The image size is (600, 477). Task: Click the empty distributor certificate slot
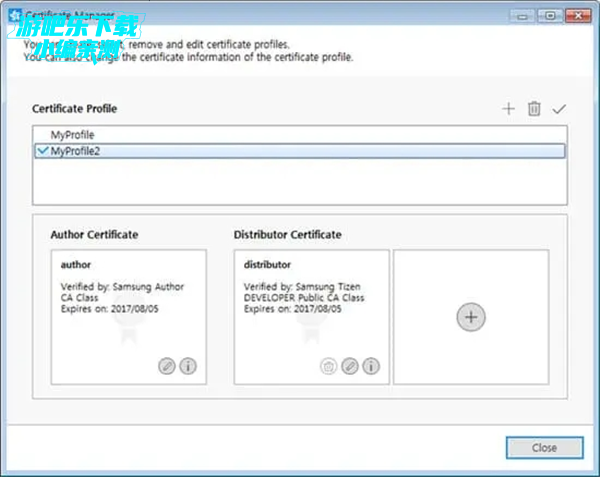point(471,280)
